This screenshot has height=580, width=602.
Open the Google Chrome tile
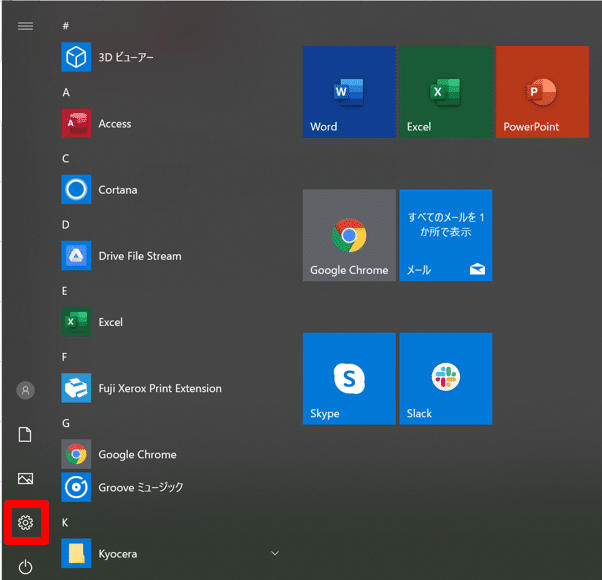tap(349, 235)
